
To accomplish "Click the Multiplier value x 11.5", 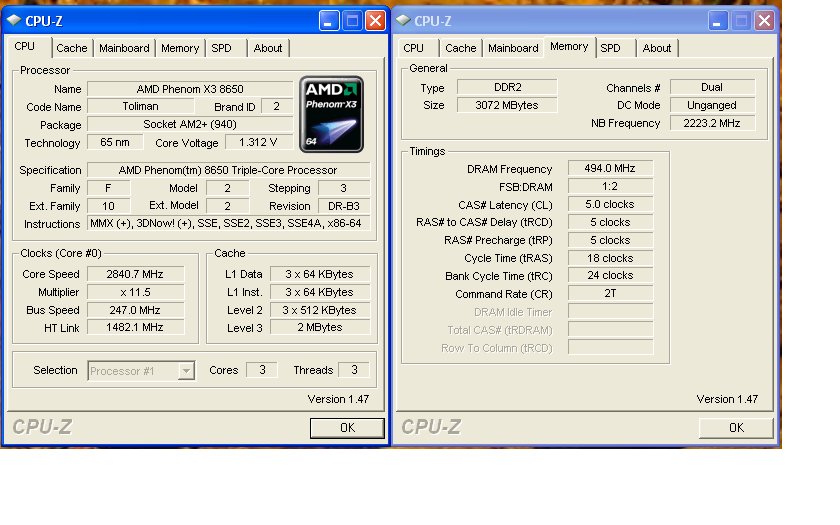I will click(135, 292).
